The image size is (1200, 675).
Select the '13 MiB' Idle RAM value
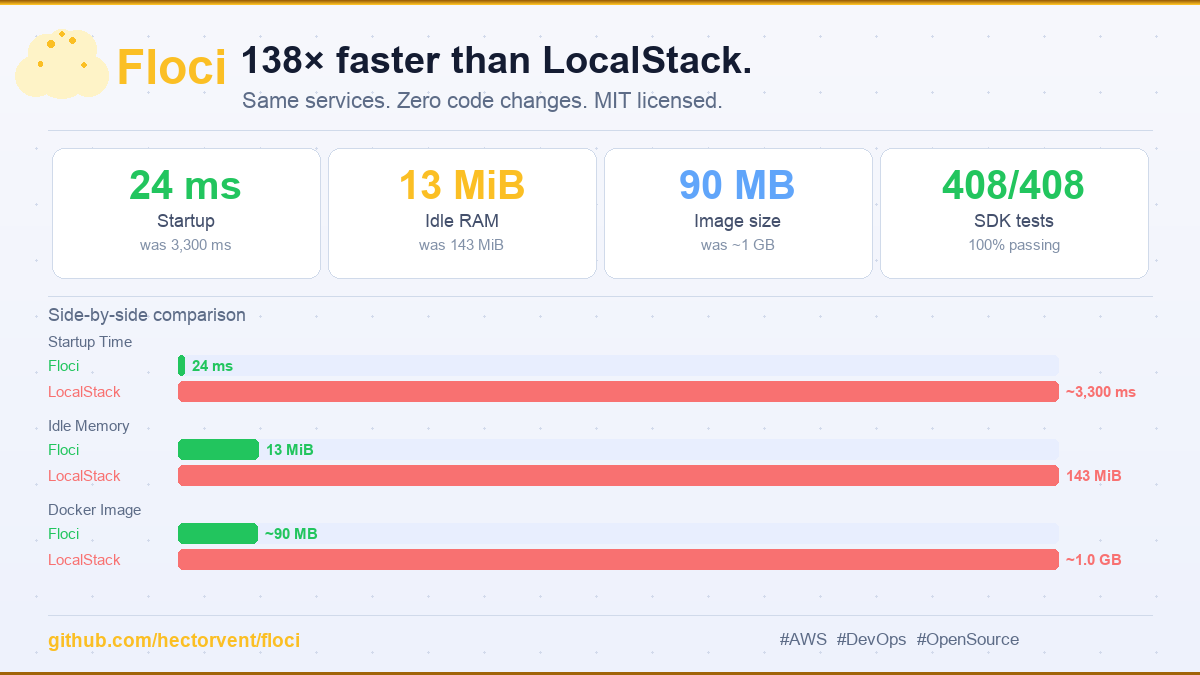pos(462,185)
